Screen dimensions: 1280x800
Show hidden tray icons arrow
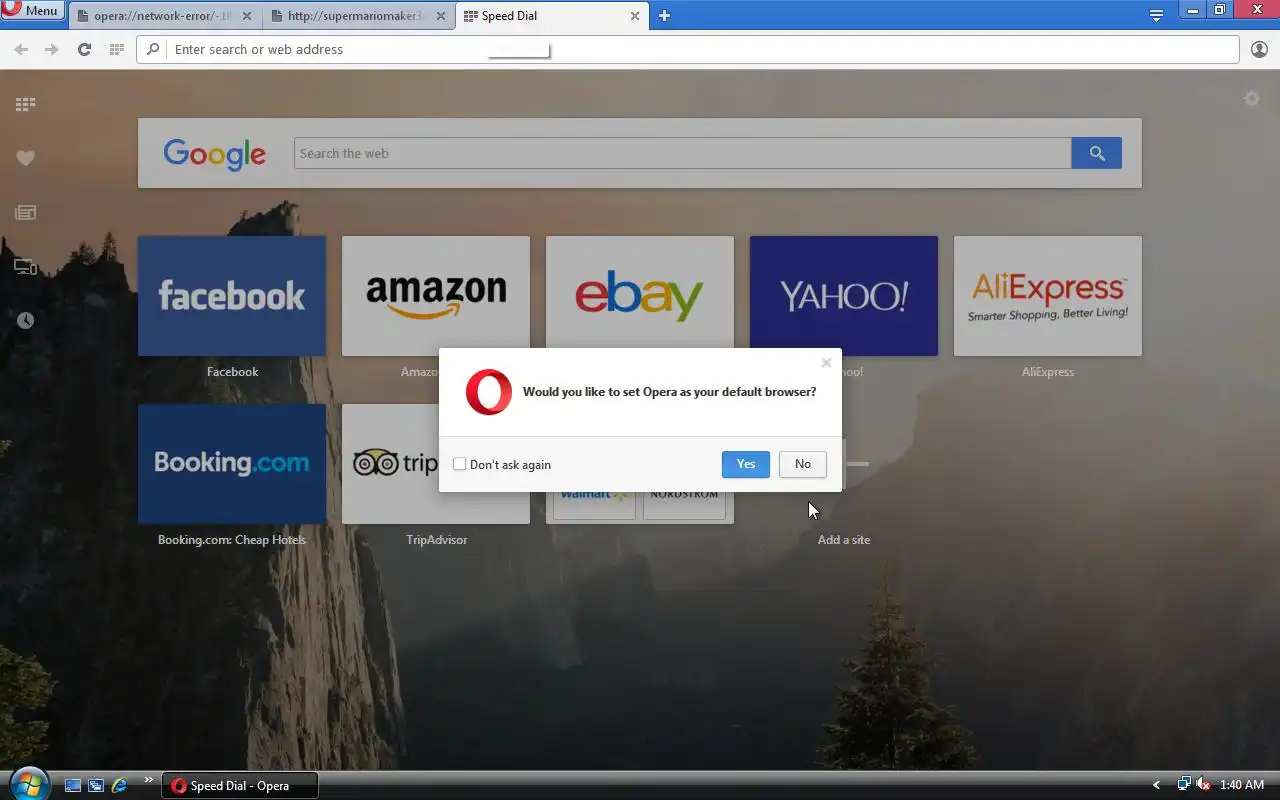(x=1157, y=786)
